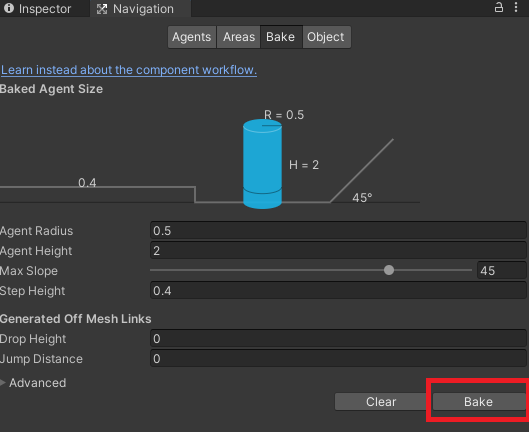Click the Baked Agent Size heading
Image resolution: width=529 pixels, height=432 pixels.
pos(51,89)
